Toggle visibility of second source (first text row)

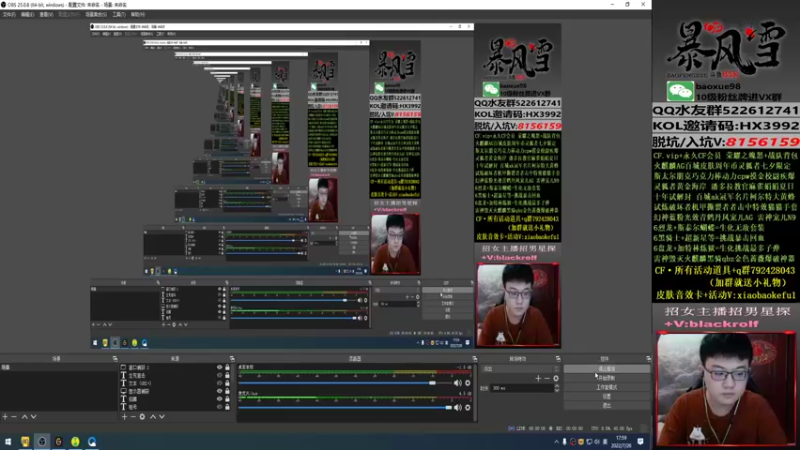click(220, 375)
